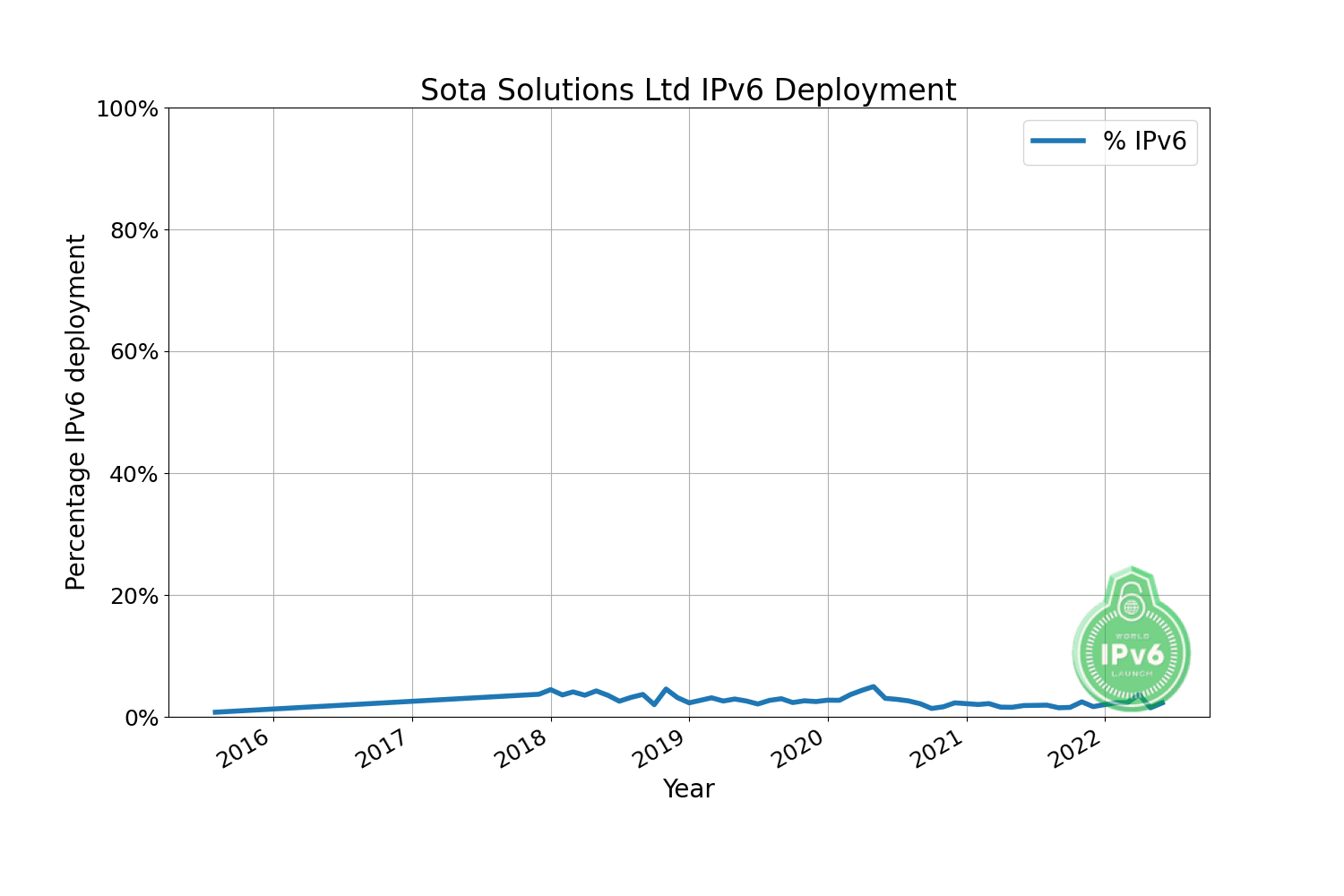
Task: Click the blue line sample in legend
Action: (x=1058, y=142)
